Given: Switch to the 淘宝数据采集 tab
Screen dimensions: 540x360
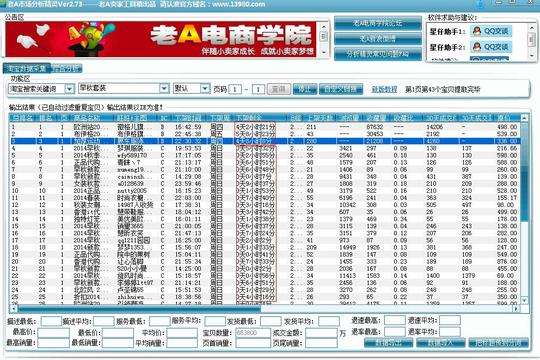Looking at the screenshot, I should (x=27, y=68).
